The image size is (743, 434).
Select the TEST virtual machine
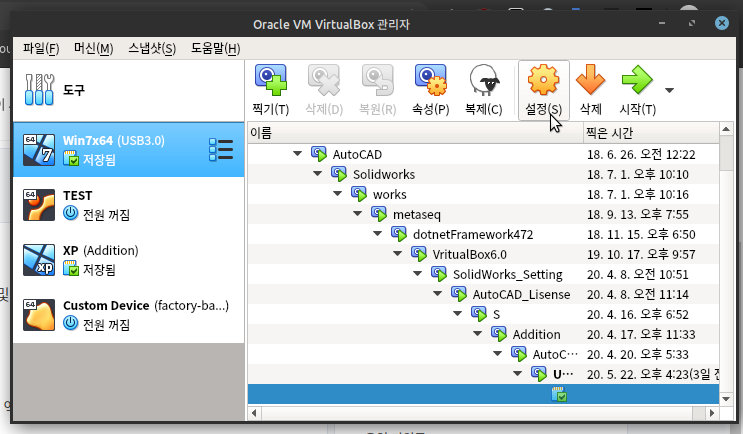[128, 205]
